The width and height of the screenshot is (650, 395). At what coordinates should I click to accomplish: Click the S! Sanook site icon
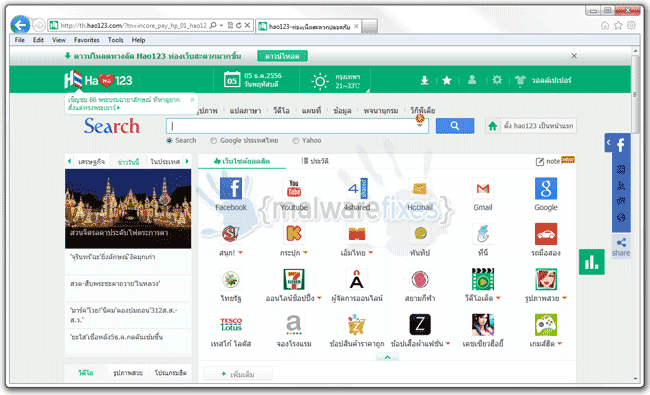[231, 234]
